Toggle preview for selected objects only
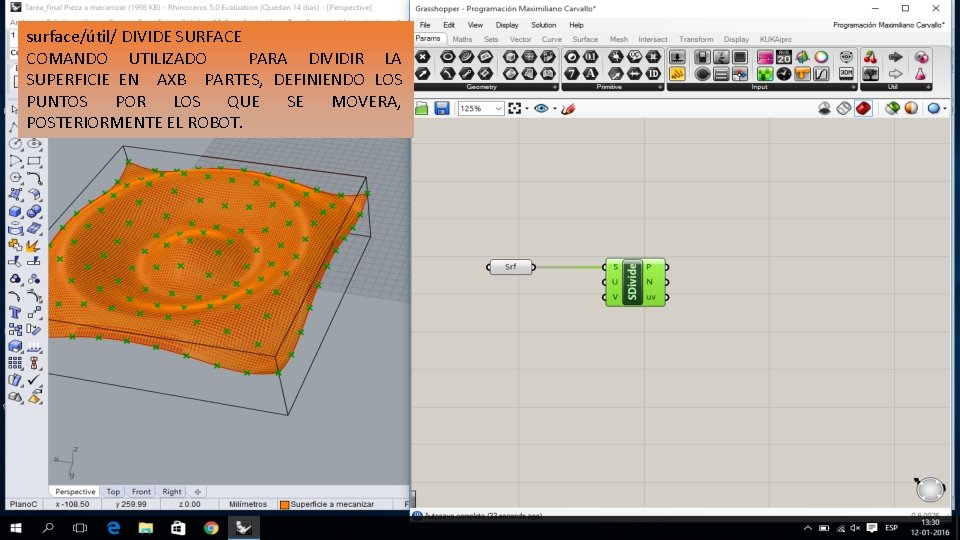 click(x=892, y=108)
